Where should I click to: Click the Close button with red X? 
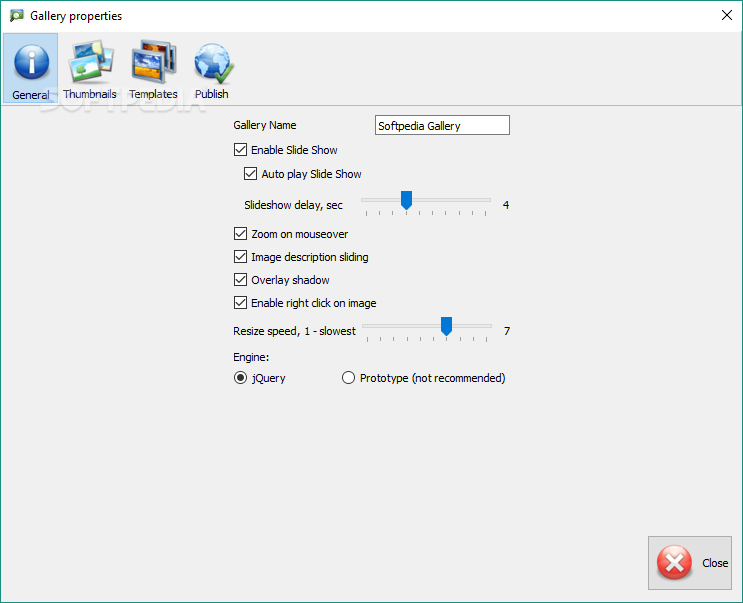pos(690,563)
